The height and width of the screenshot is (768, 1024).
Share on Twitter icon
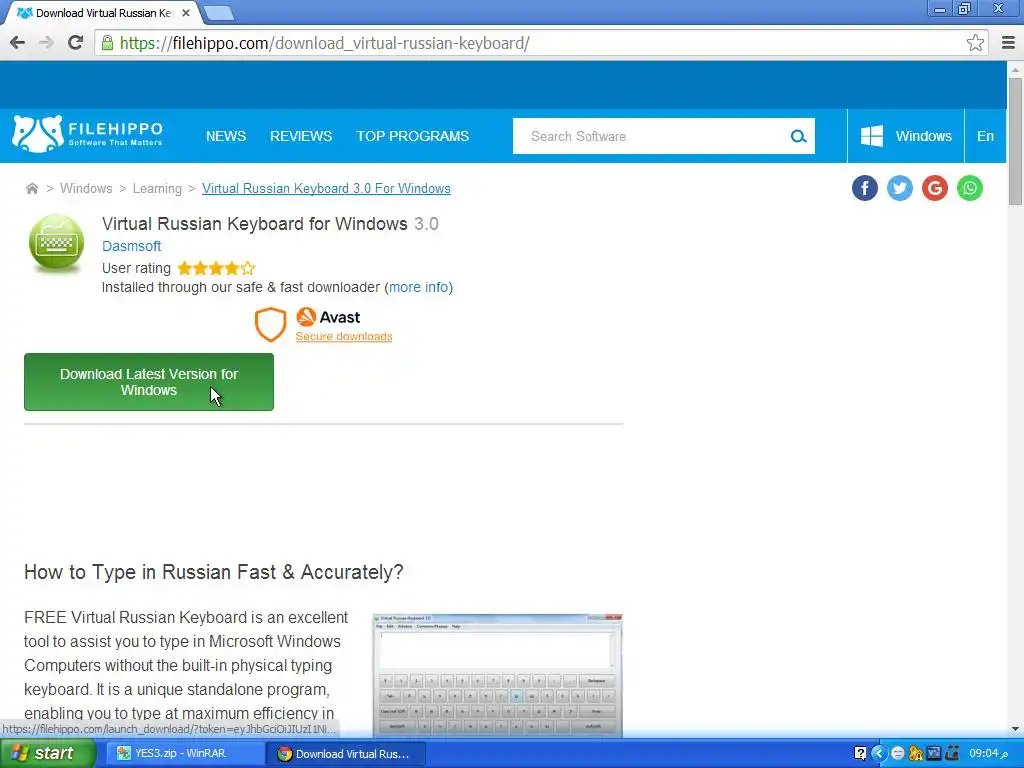(899, 188)
